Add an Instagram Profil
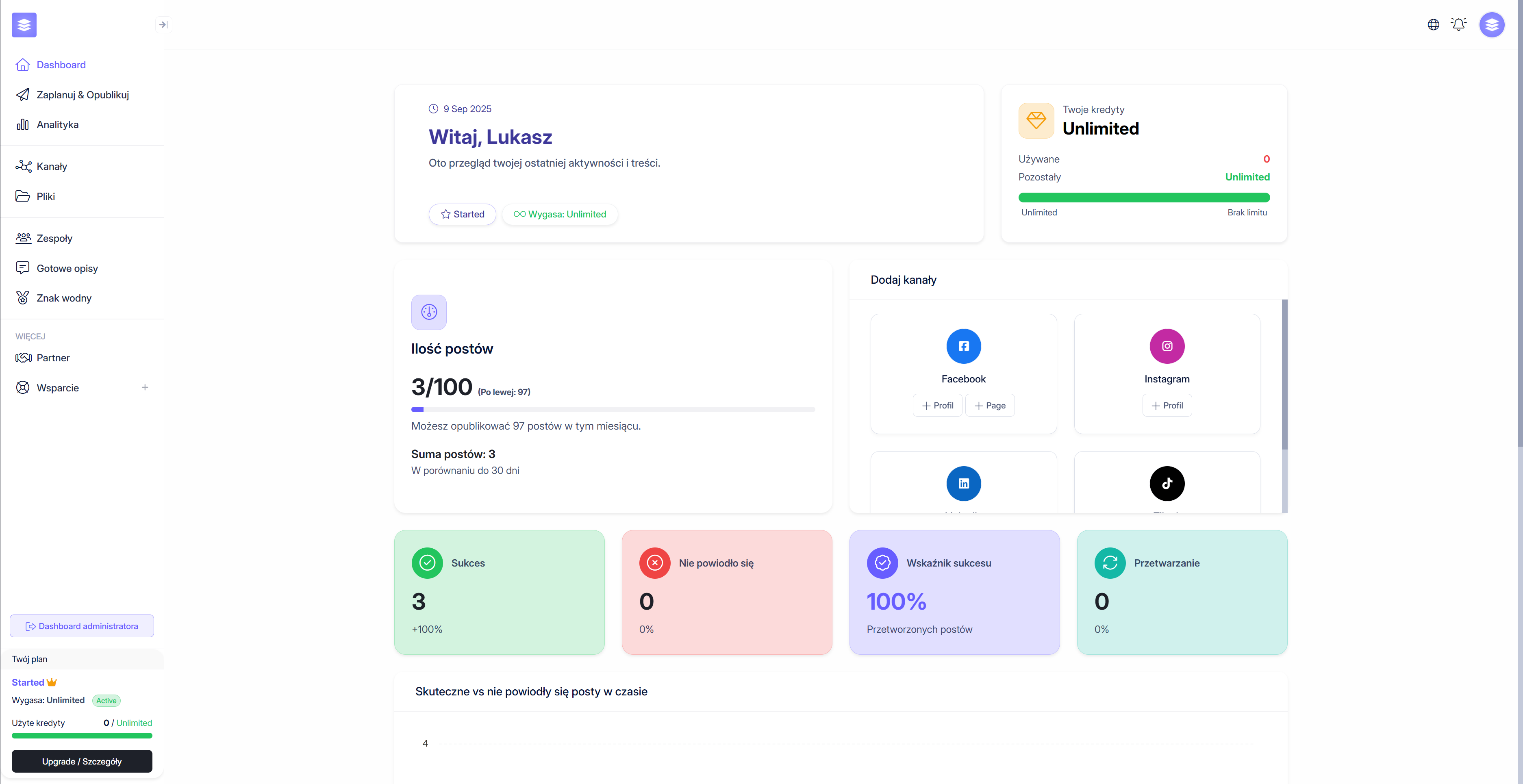This screenshot has width=1523, height=784. coord(1167,405)
